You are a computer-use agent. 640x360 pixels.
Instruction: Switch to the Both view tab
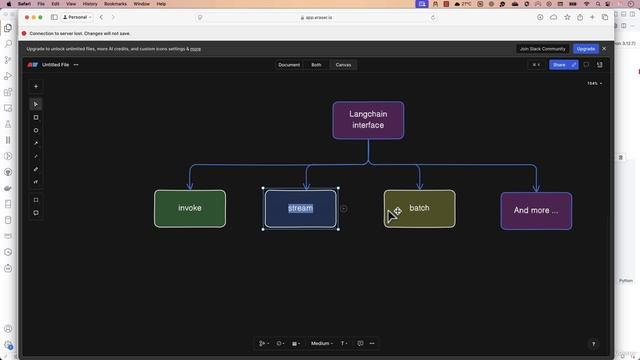click(x=316, y=65)
